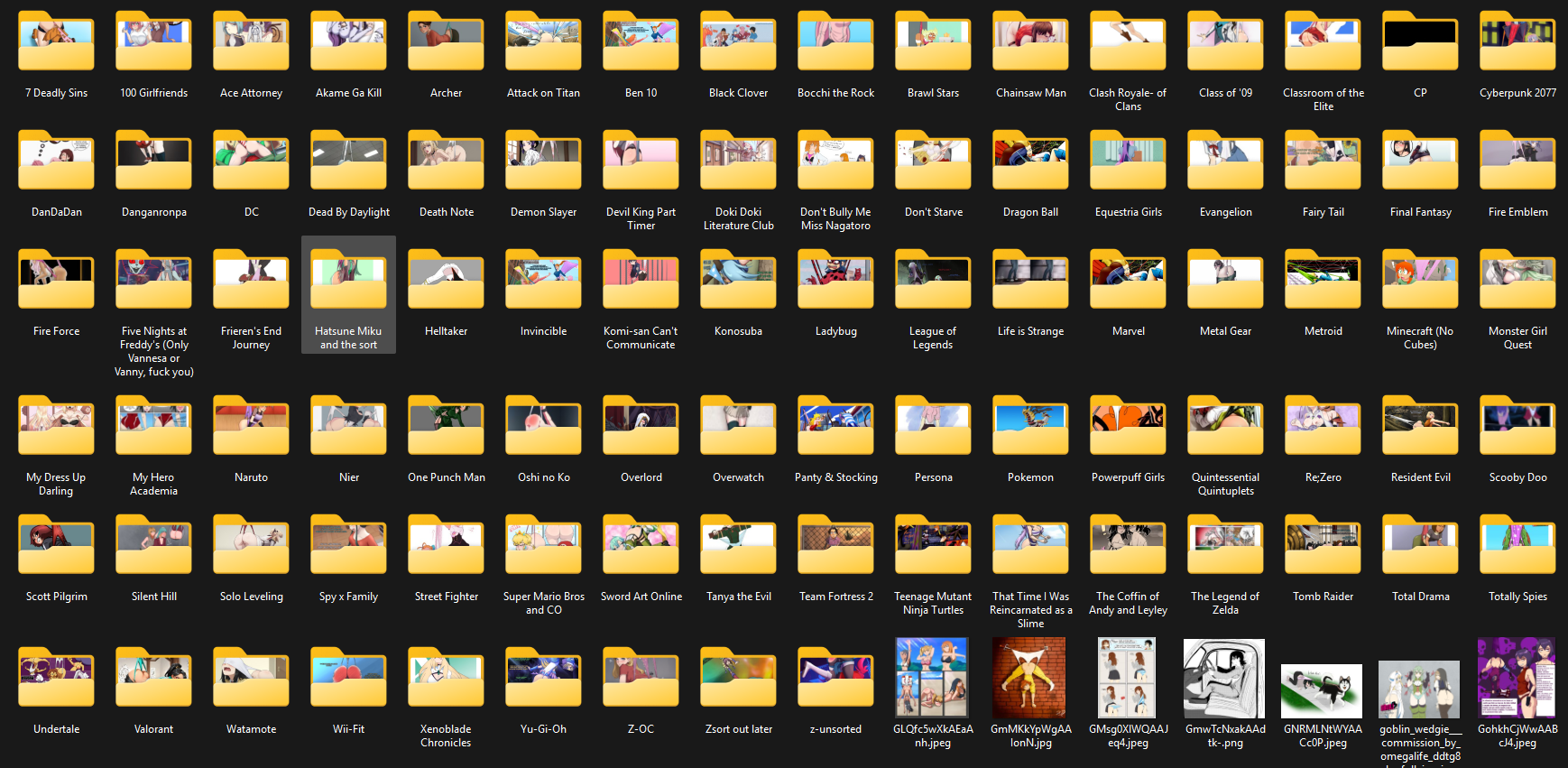The height and width of the screenshot is (768, 1568).
Task: Select the Demon Slayer folder icon
Action: pyautogui.click(x=543, y=161)
